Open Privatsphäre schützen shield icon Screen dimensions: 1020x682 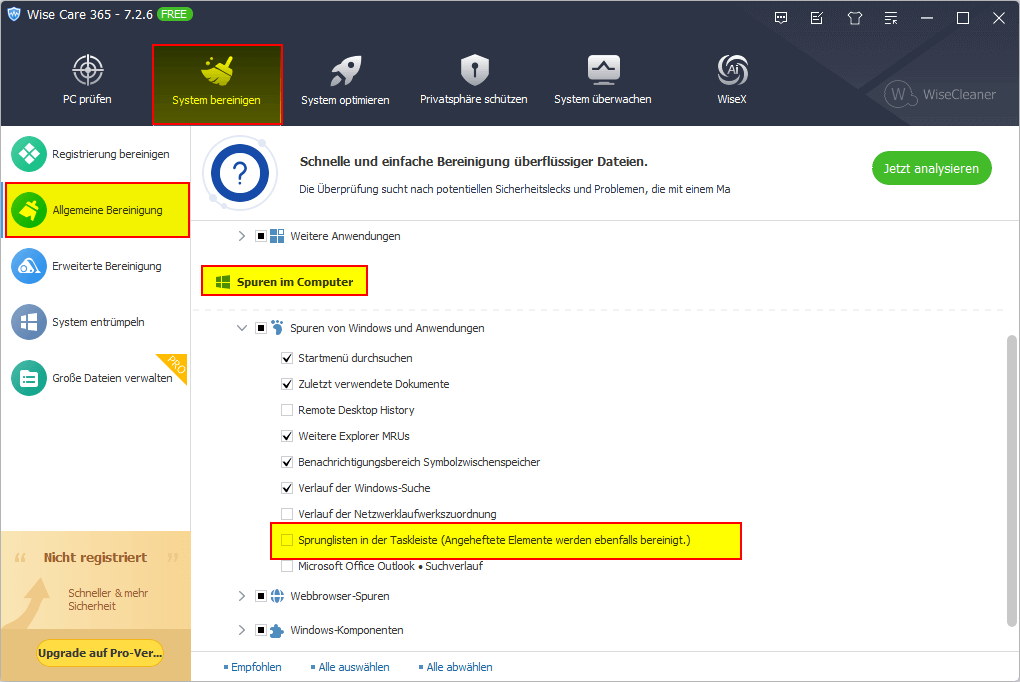point(474,70)
